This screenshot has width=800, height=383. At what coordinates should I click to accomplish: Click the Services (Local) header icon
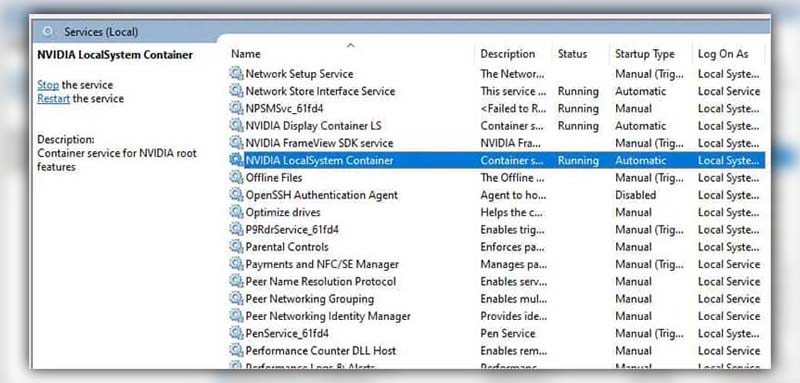[x=48, y=32]
